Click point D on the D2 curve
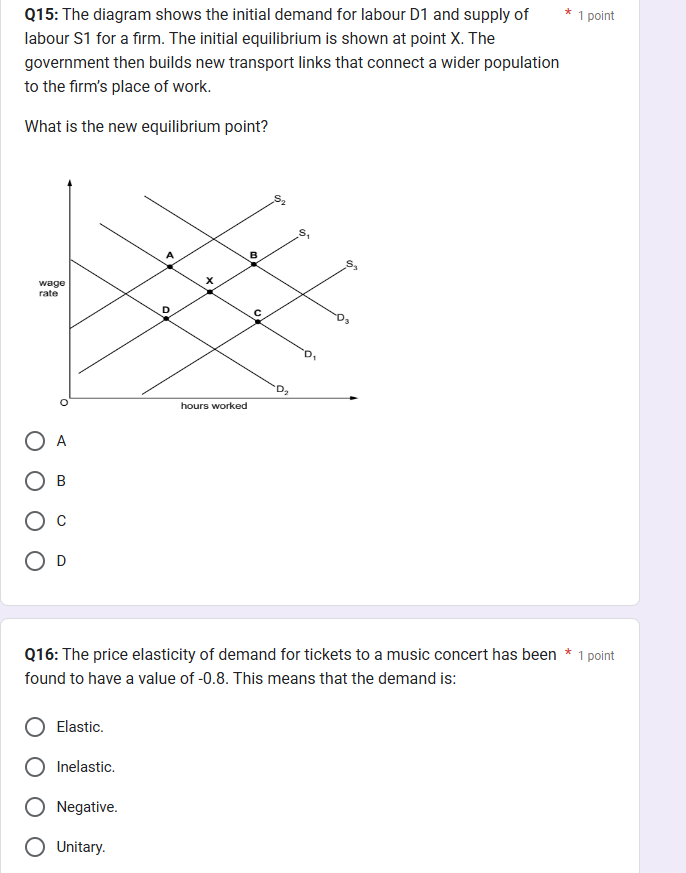 click(x=166, y=318)
